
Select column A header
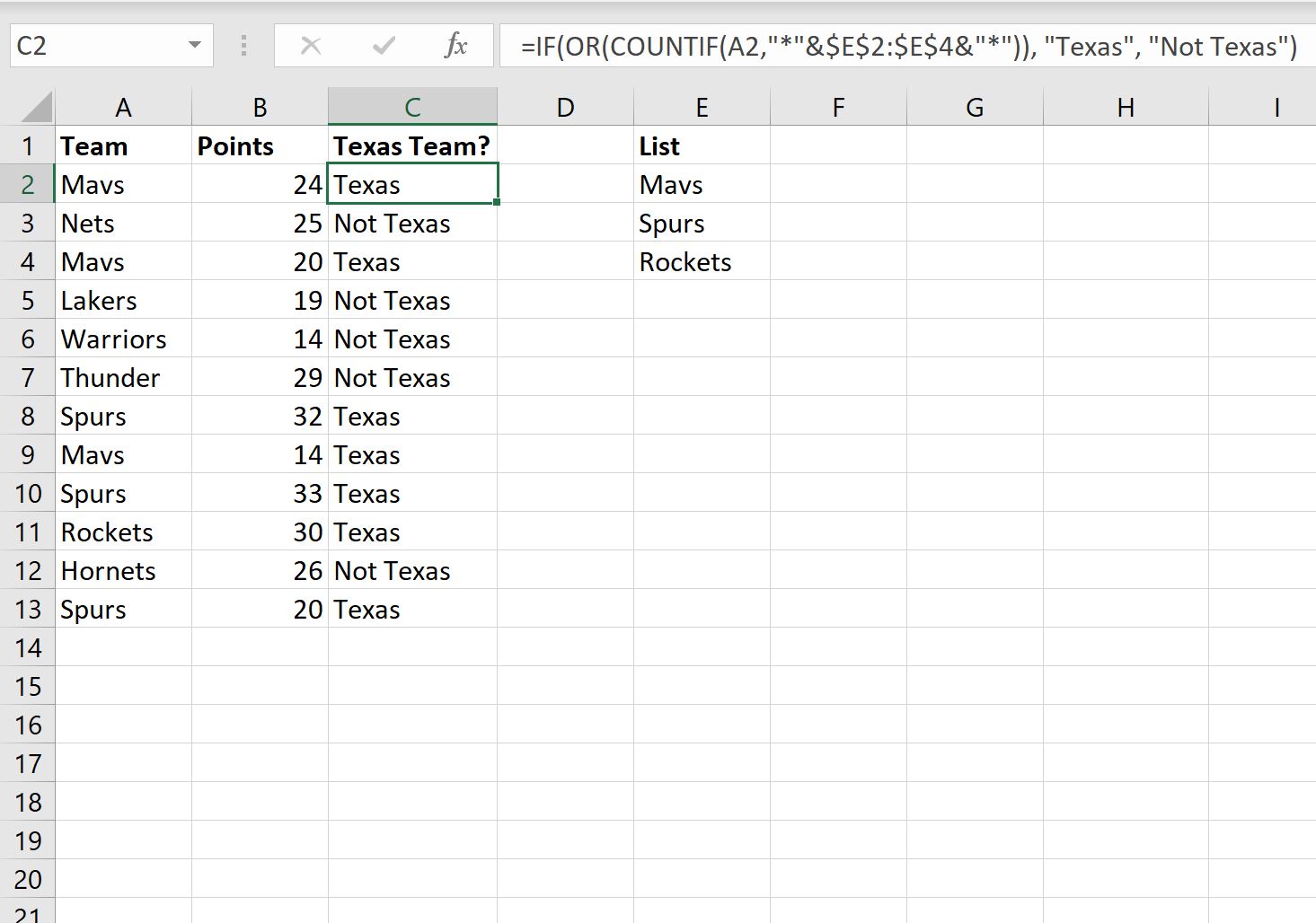coord(123,108)
